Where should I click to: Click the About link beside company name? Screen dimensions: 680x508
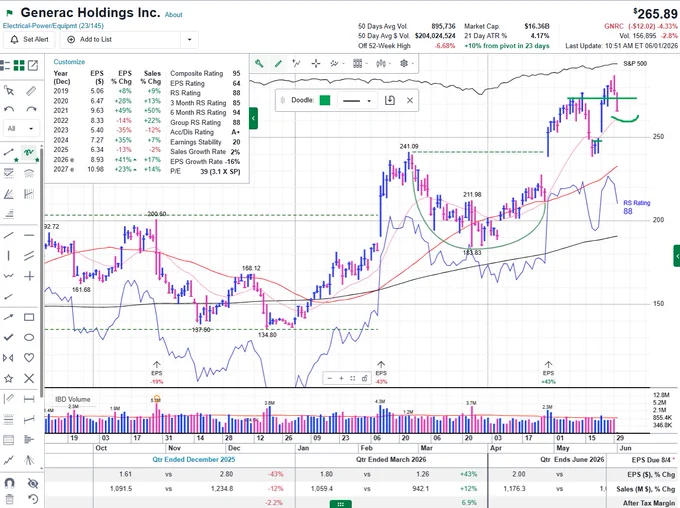pos(173,15)
